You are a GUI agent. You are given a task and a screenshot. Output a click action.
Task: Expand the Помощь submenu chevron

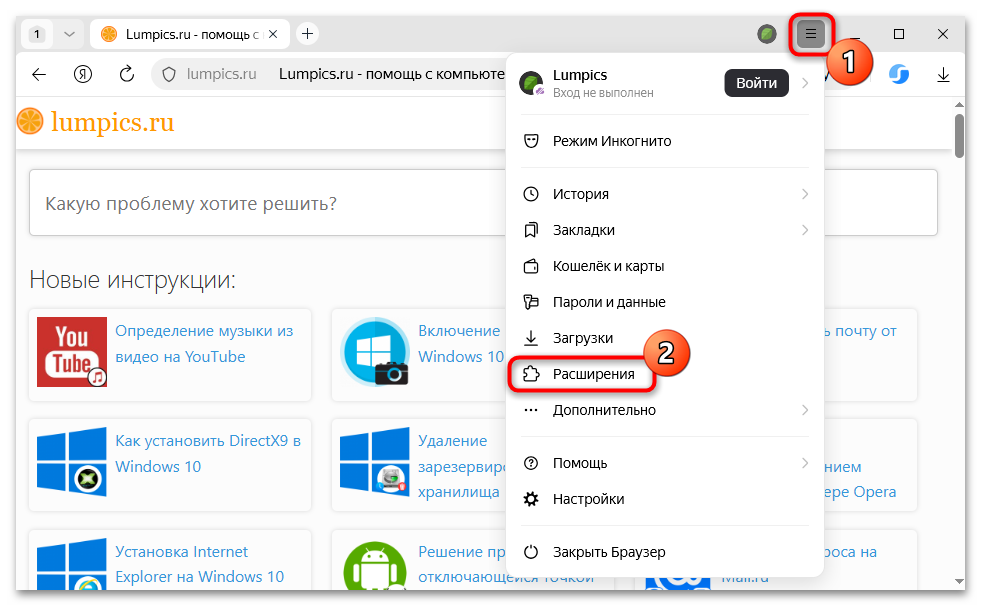point(805,463)
